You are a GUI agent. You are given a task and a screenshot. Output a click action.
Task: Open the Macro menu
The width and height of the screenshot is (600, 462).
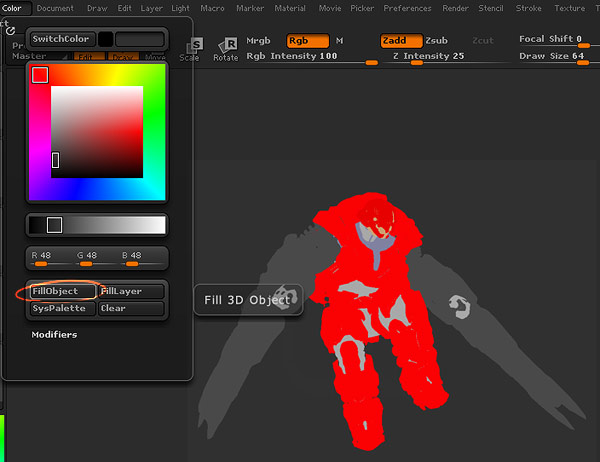(x=212, y=8)
